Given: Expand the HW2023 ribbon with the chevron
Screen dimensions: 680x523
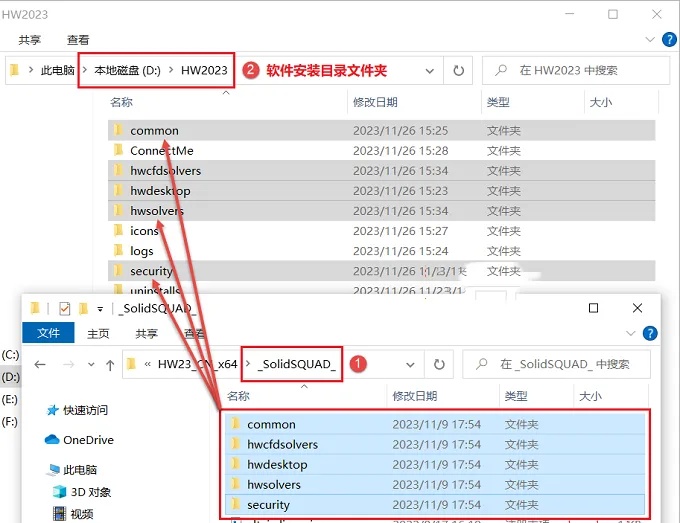Looking at the screenshot, I should point(650,39).
